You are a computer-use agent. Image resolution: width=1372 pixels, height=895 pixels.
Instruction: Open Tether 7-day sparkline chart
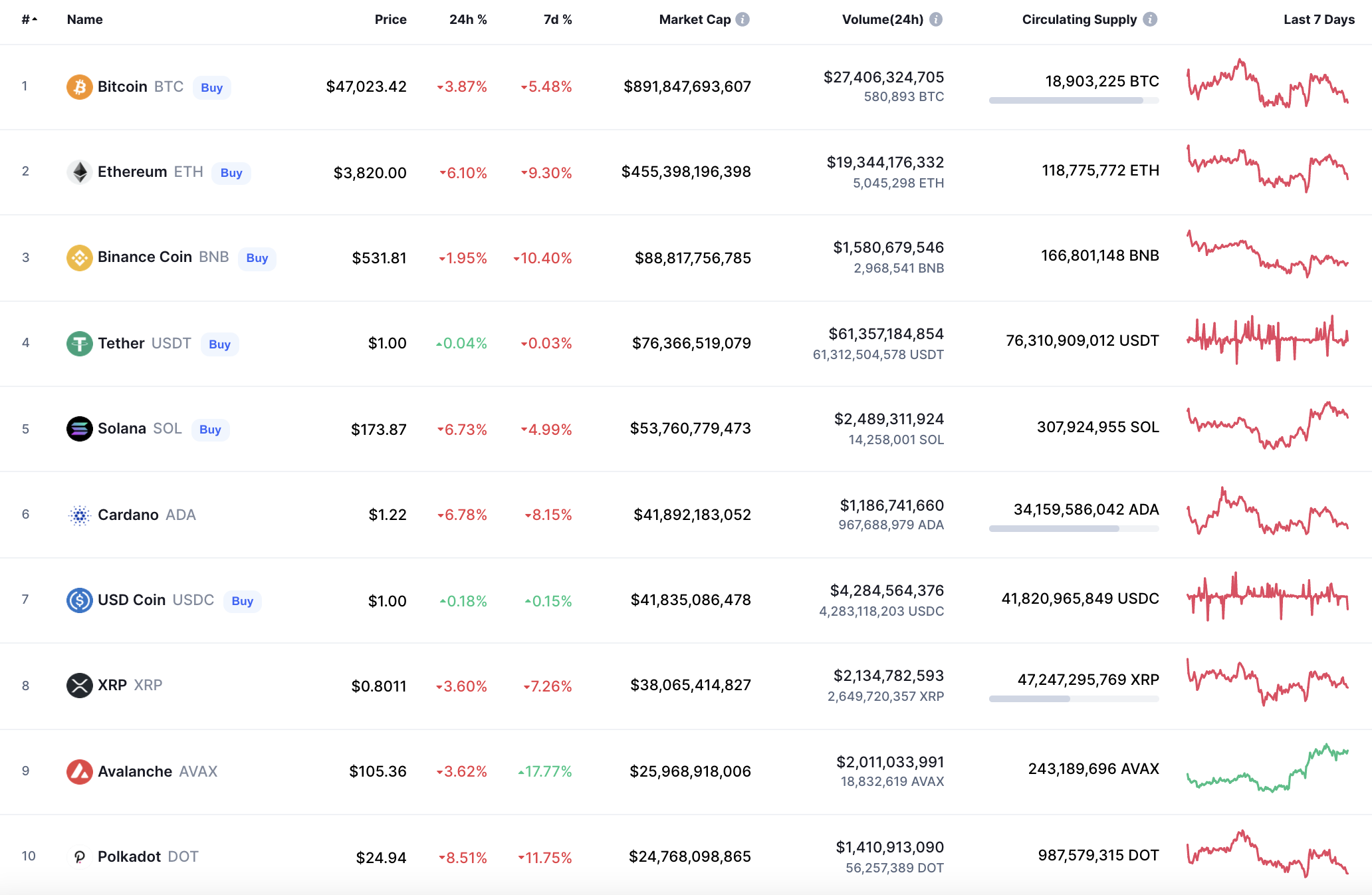click(x=1268, y=339)
